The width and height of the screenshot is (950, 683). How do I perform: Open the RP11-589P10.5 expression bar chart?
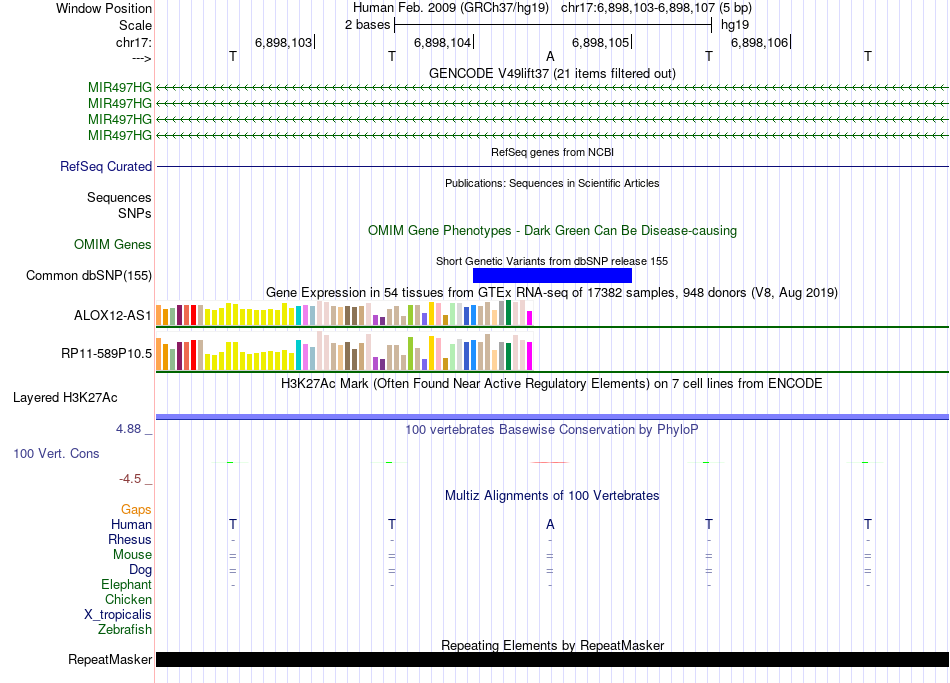344,351
